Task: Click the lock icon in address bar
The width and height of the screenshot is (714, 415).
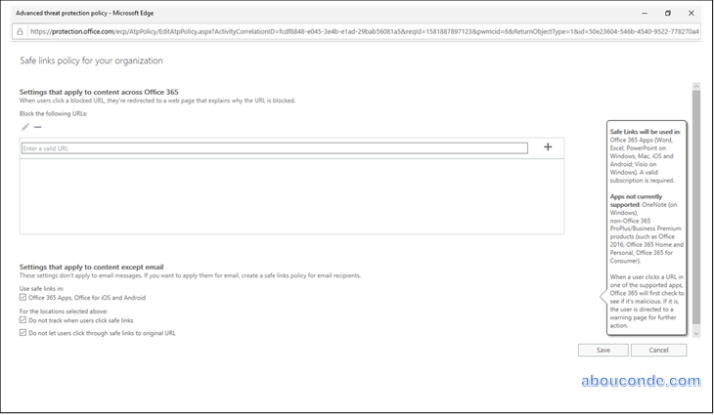Action: click(20, 31)
